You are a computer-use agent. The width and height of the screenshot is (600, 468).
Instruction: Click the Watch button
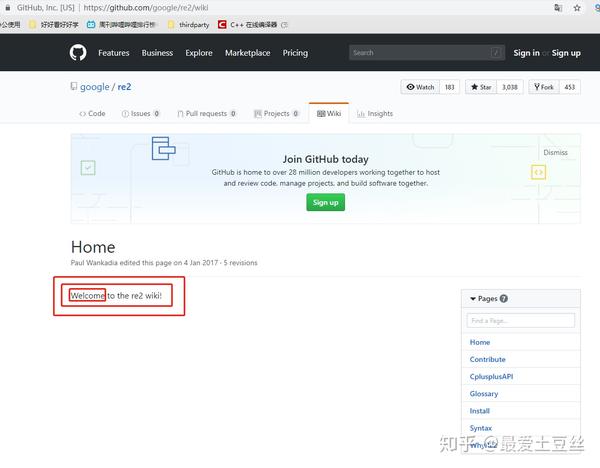(420, 87)
